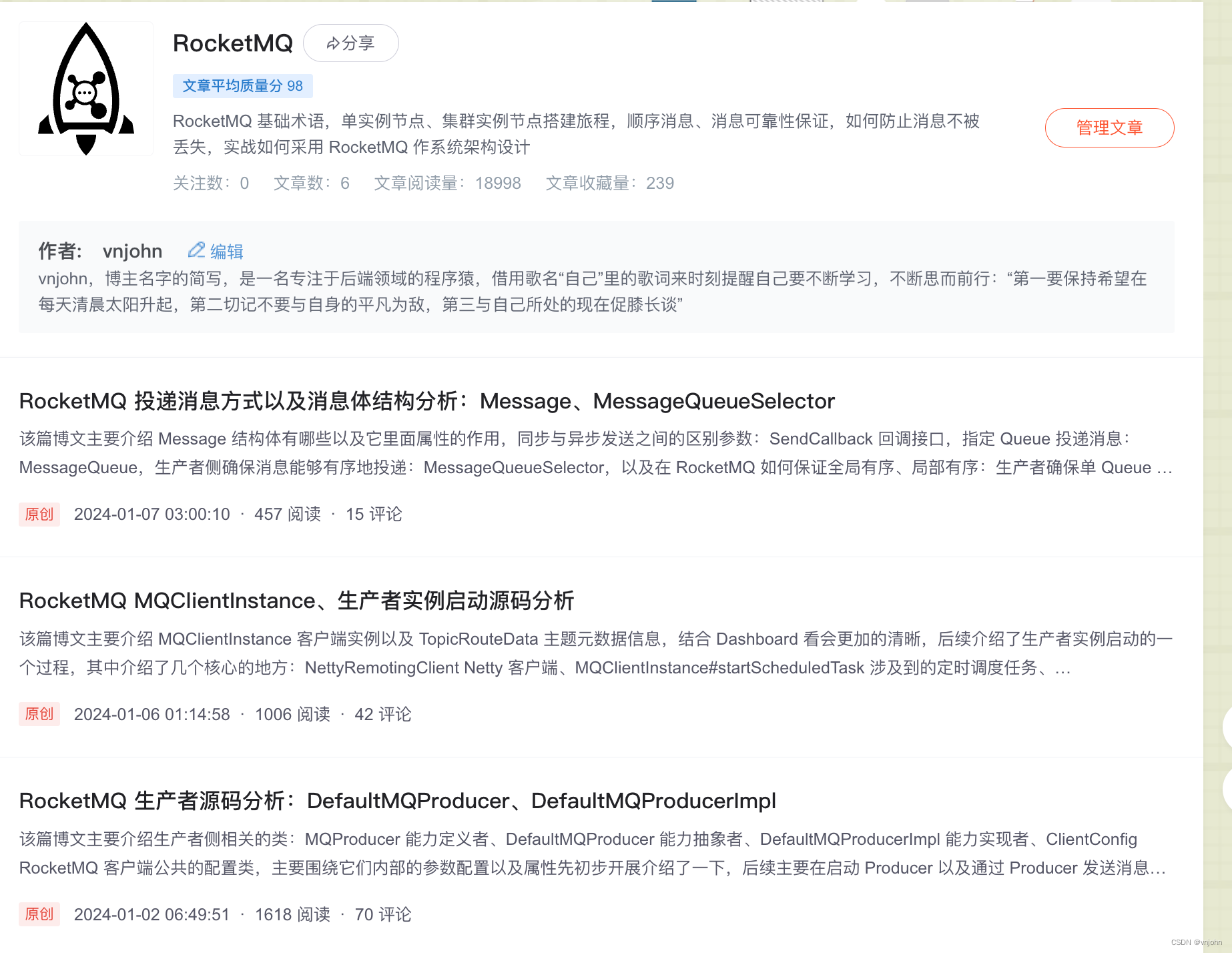
Task: Click the share arrow icon
Action: (333, 44)
